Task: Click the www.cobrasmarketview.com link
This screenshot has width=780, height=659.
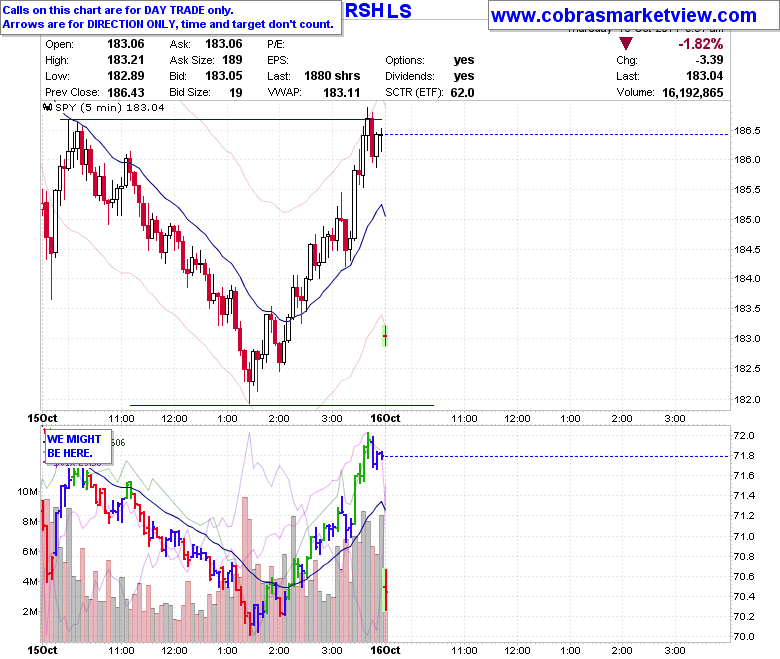Action: coord(623,16)
